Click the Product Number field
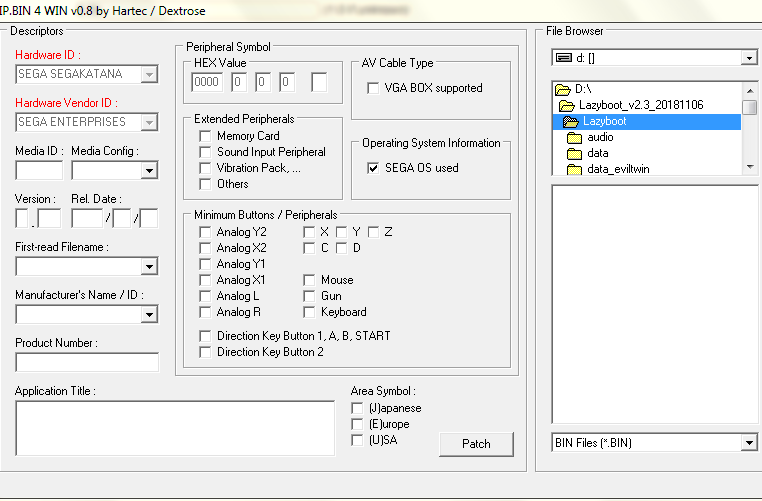Screen dimensions: 762x501 [x=87, y=363]
